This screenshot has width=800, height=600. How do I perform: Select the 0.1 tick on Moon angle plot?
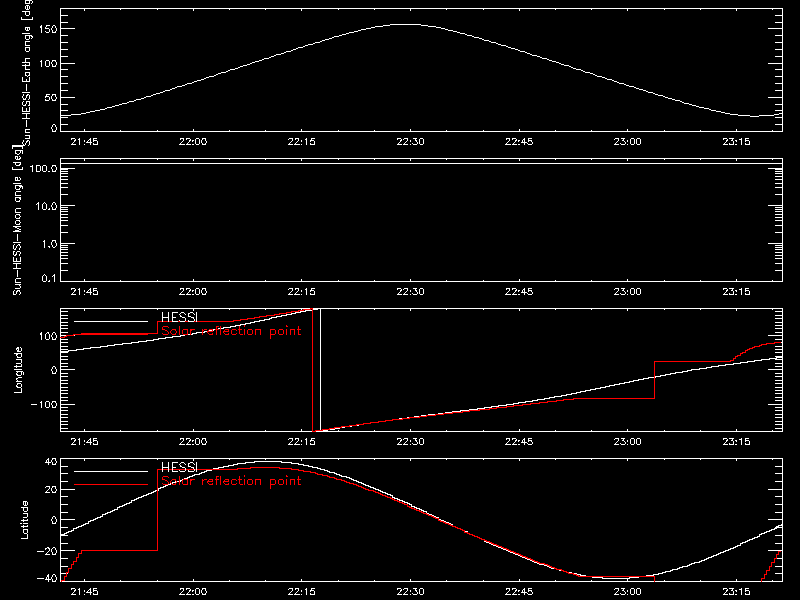pyautogui.click(x=49, y=278)
